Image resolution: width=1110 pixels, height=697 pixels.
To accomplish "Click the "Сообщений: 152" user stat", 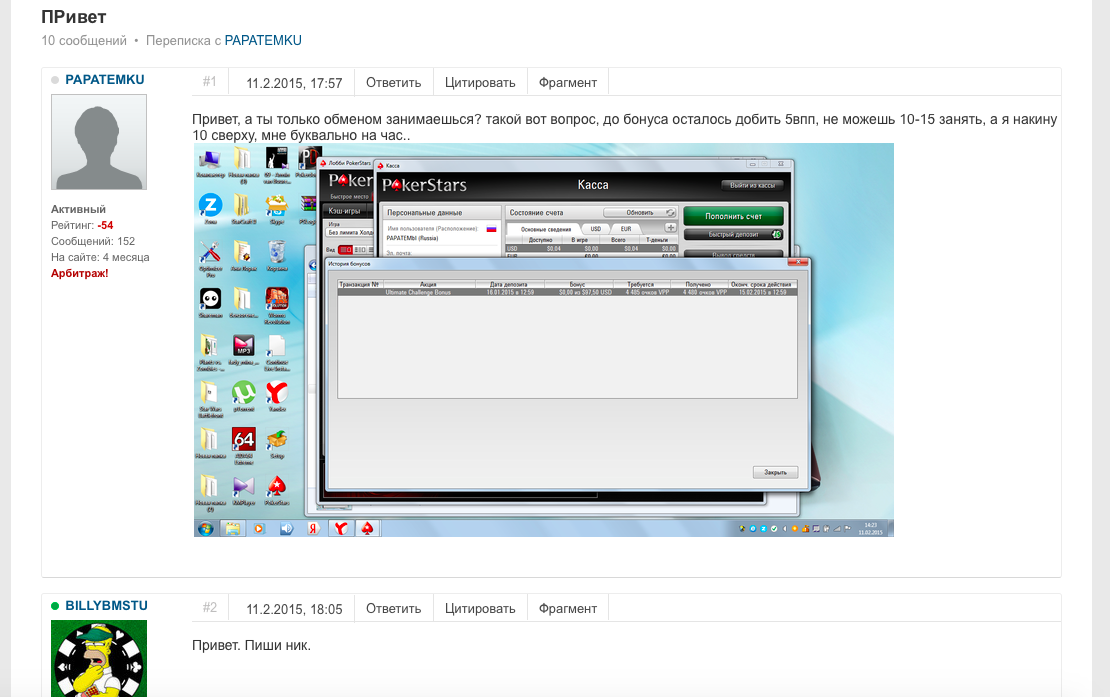I will point(93,241).
